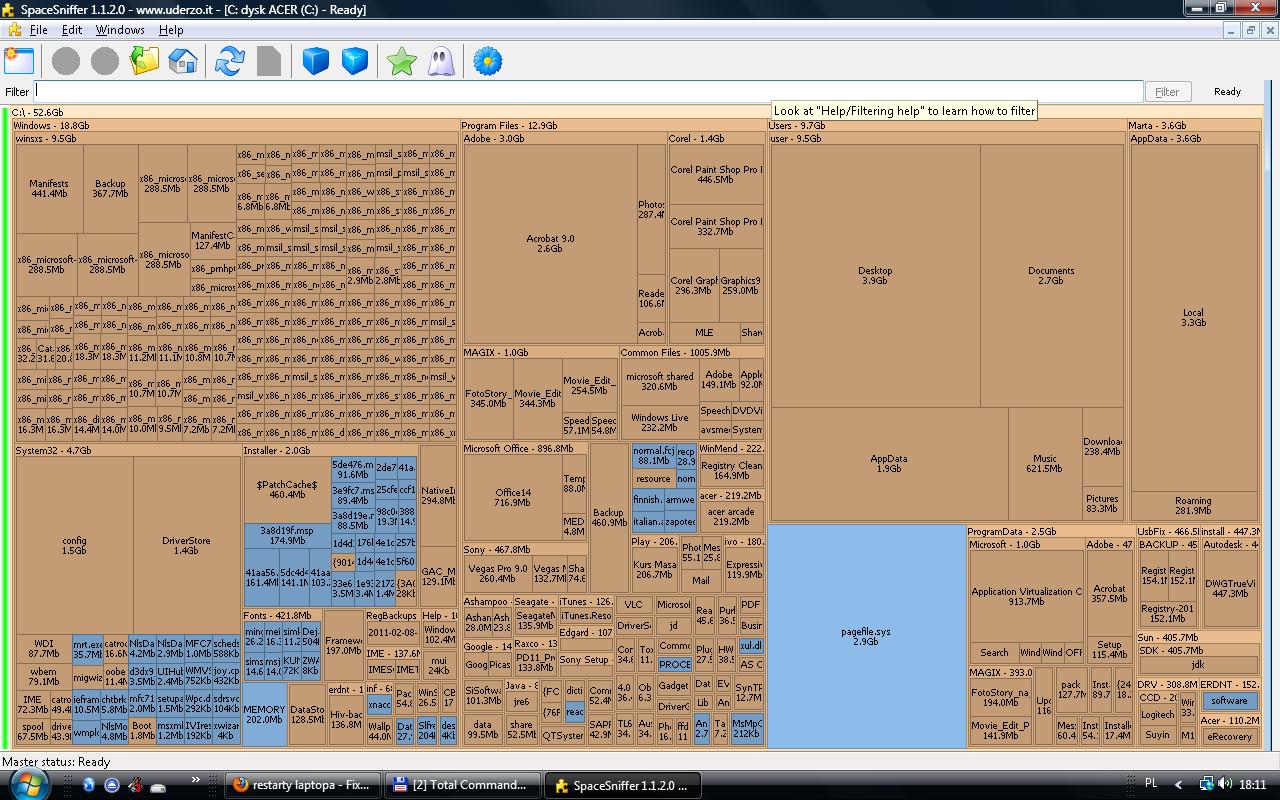
Task: Select the DriverStore 1.4Gb block
Action: [x=186, y=545]
